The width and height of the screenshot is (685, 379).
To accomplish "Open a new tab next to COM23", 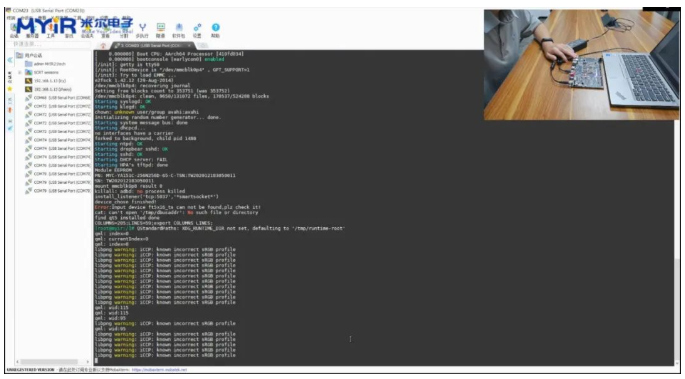I will click(202, 45).
